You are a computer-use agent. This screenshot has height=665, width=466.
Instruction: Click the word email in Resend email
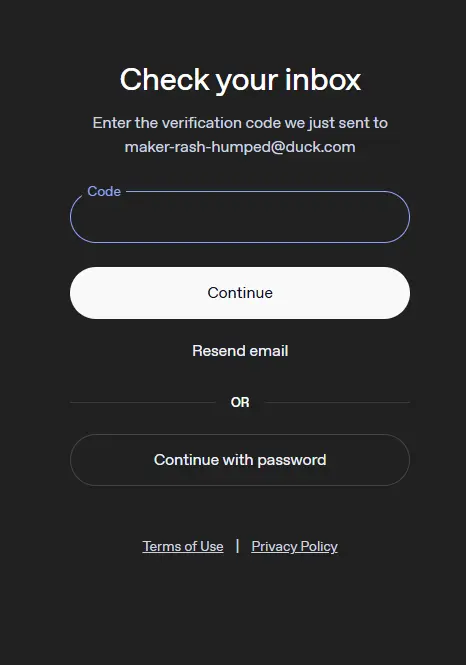point(269,351)
